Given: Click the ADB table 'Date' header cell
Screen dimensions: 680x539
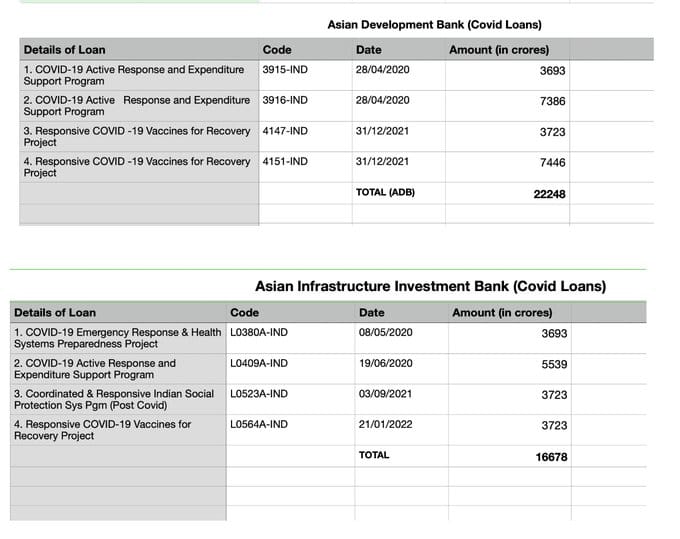Looking at the screenshot, I should tap(399, 49).
